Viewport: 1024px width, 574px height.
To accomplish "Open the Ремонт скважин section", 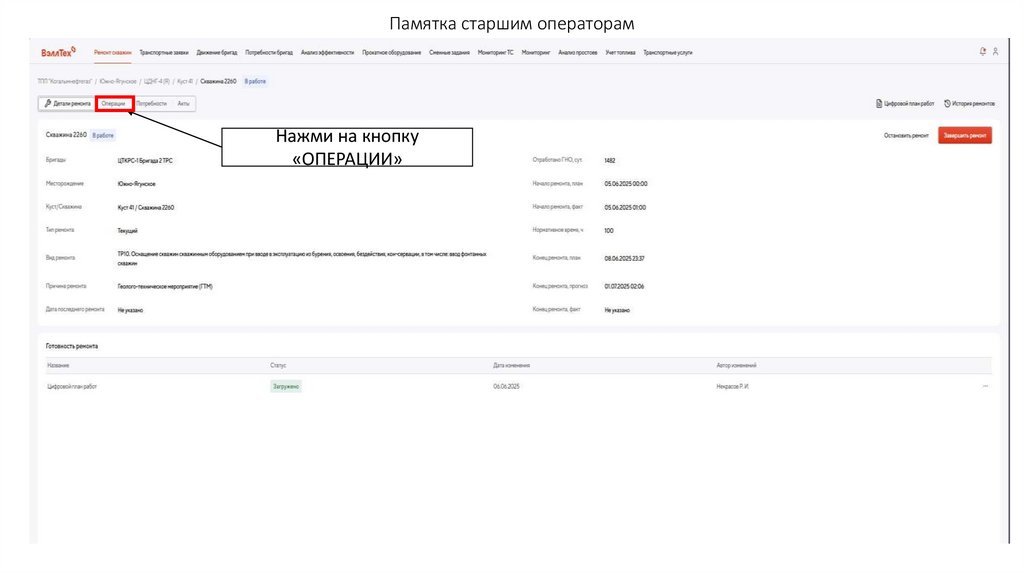I will (112, 52).
